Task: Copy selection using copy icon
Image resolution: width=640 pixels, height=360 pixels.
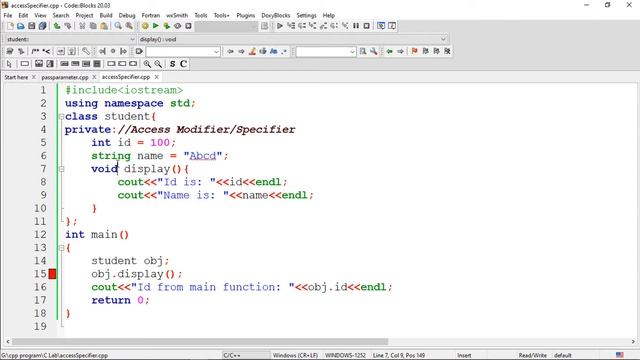Action: (93, 26)
